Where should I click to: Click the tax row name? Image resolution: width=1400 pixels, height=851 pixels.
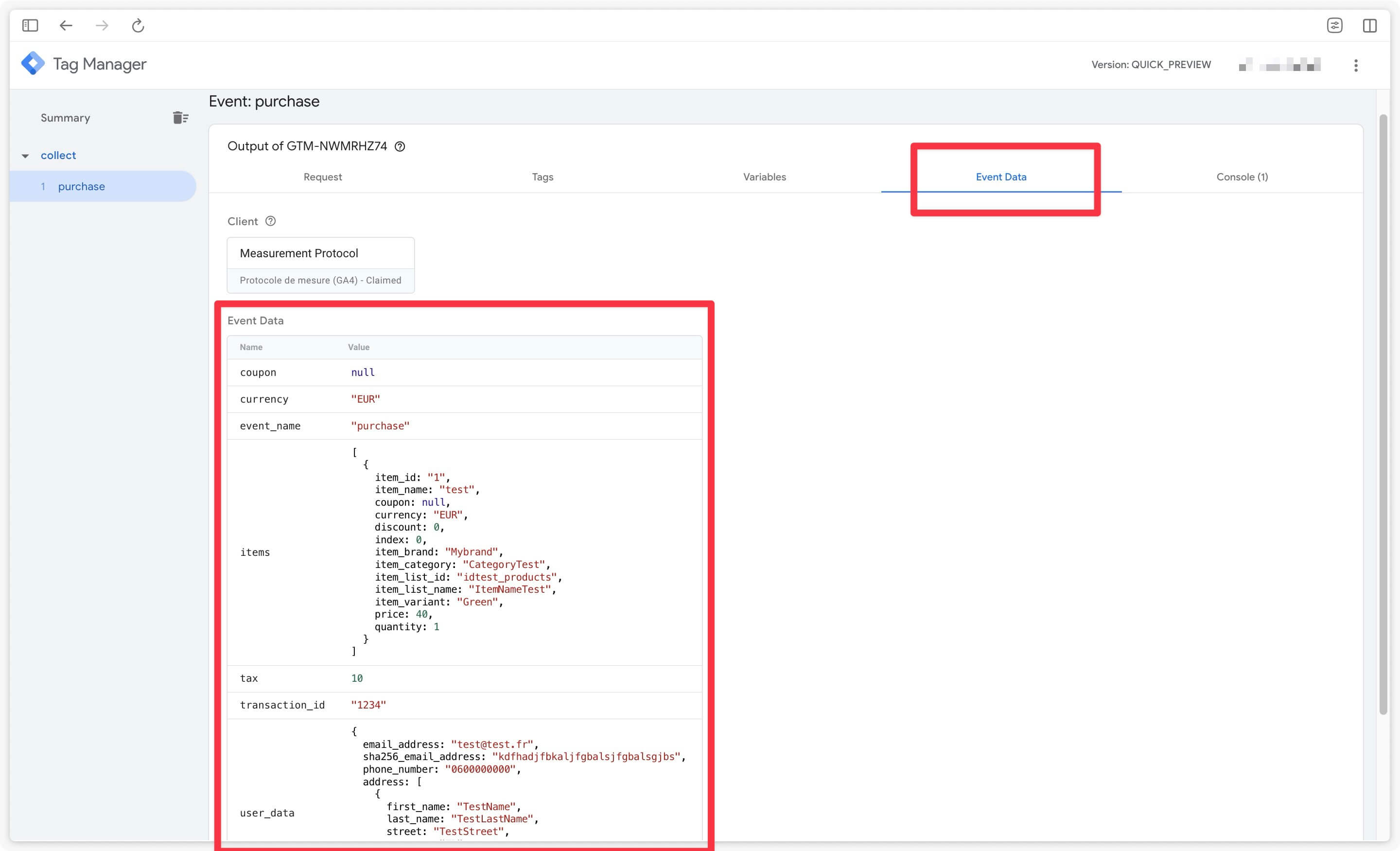[249, 678]
